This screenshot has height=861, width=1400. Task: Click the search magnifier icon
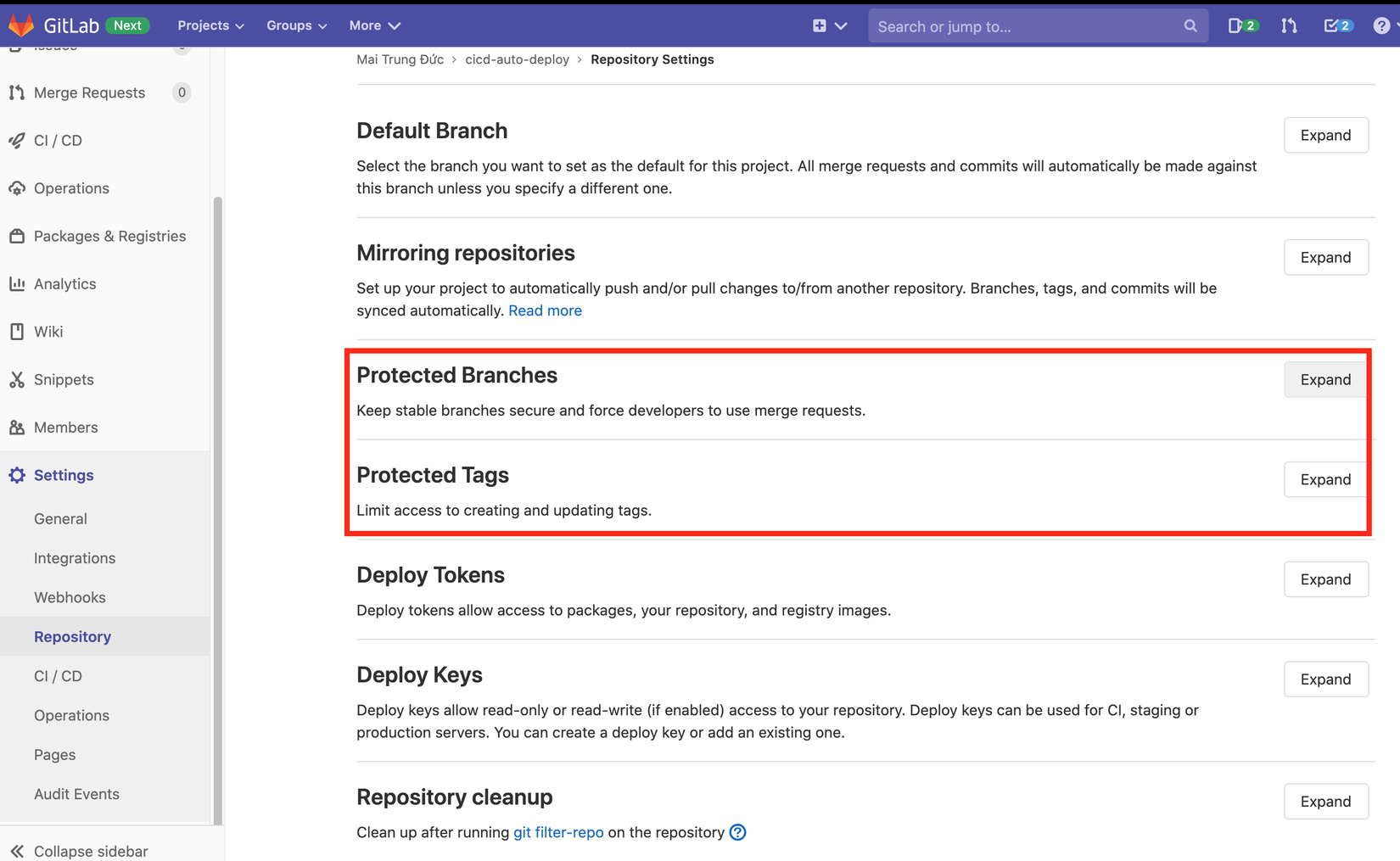(x=1190, y=26)
